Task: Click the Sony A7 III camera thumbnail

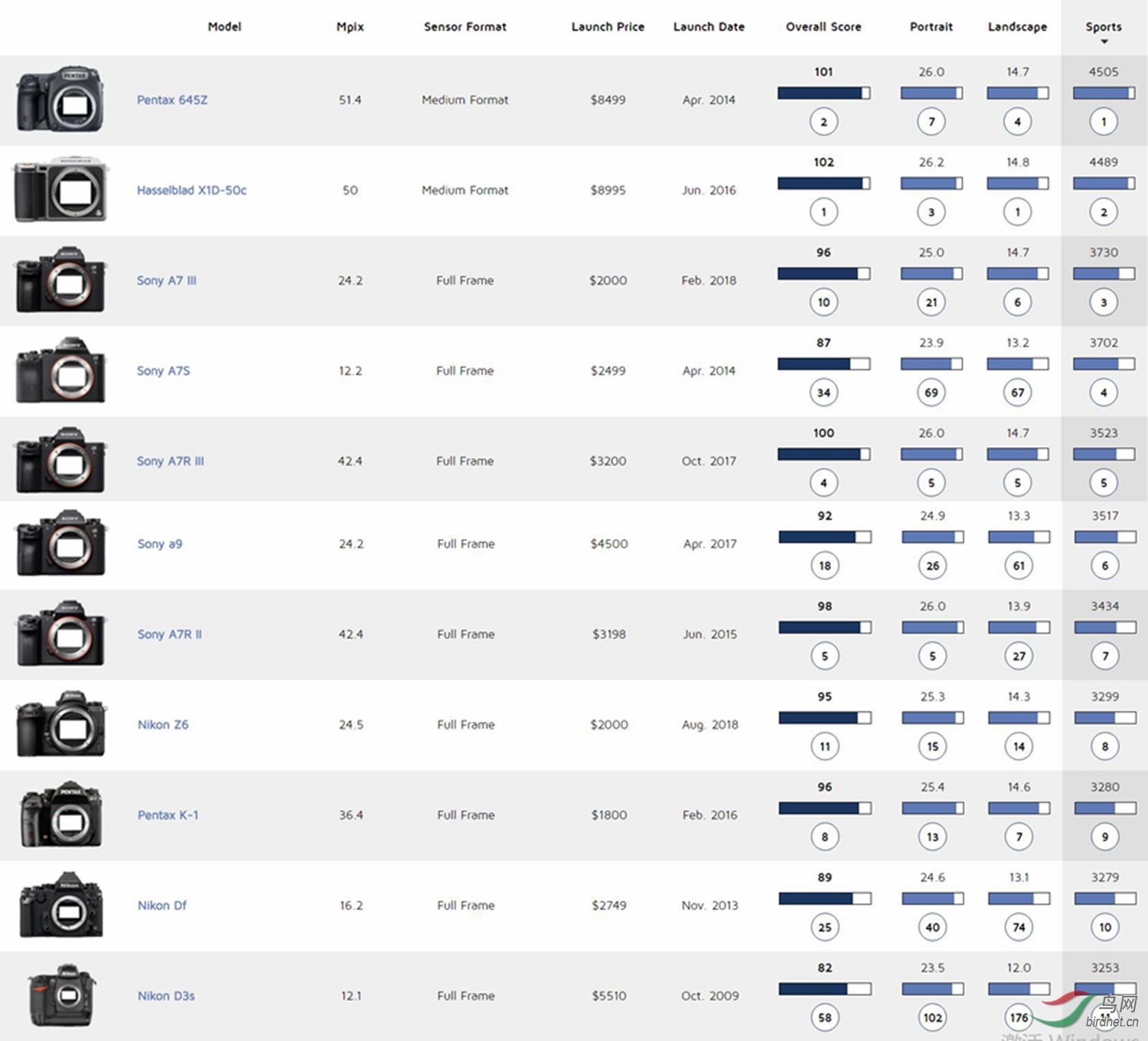Action: (x=60, y=280)
